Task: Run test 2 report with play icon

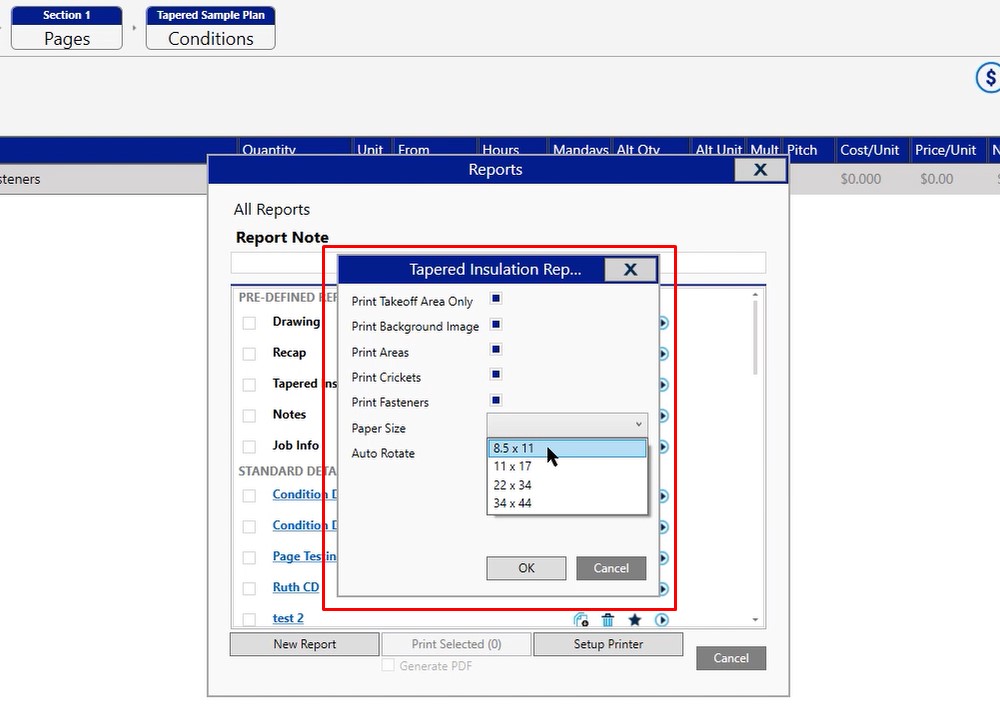Action: [x=662, y=620]
